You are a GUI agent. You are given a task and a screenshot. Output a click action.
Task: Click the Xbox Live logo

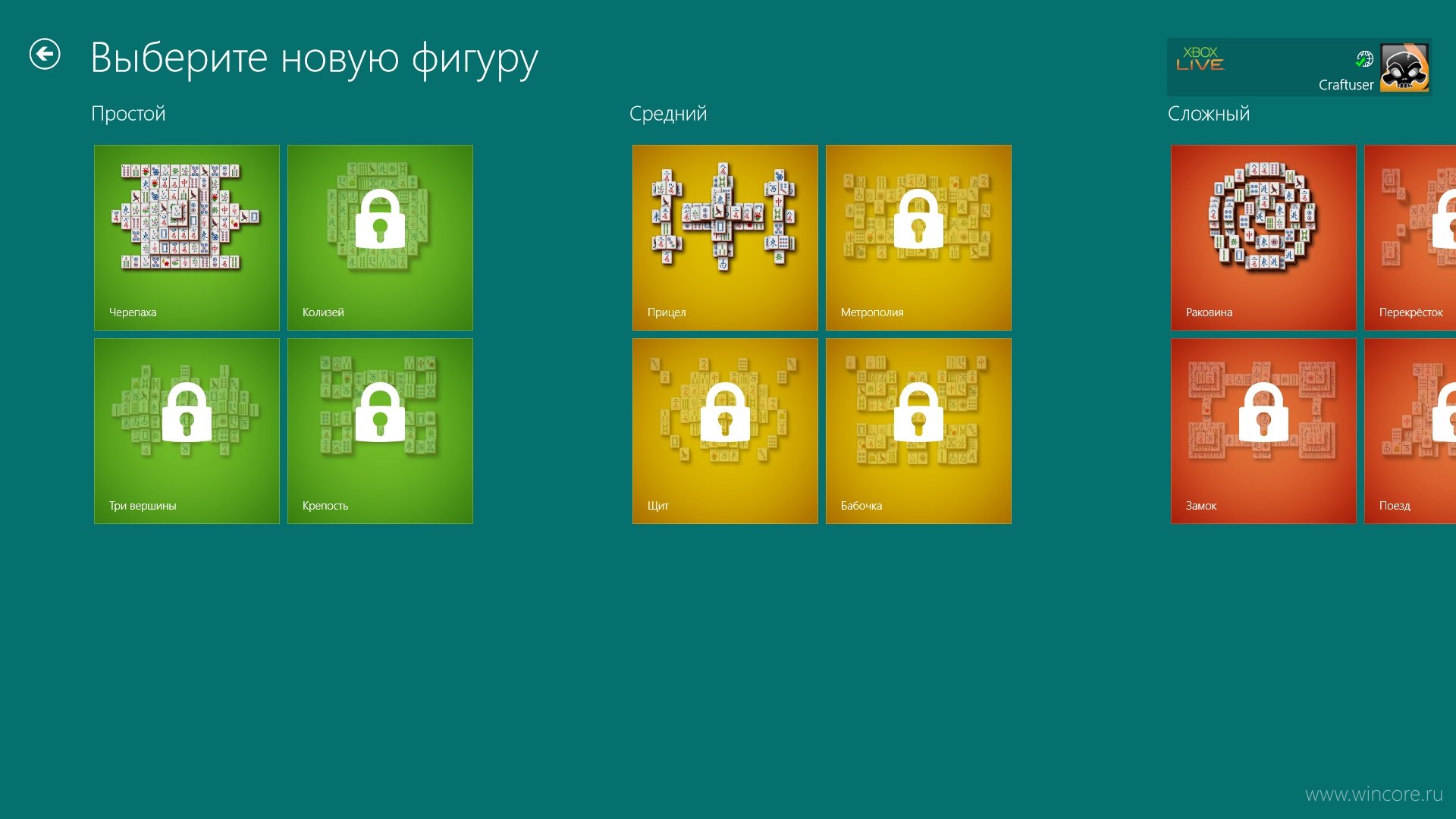coord(1200,58)
